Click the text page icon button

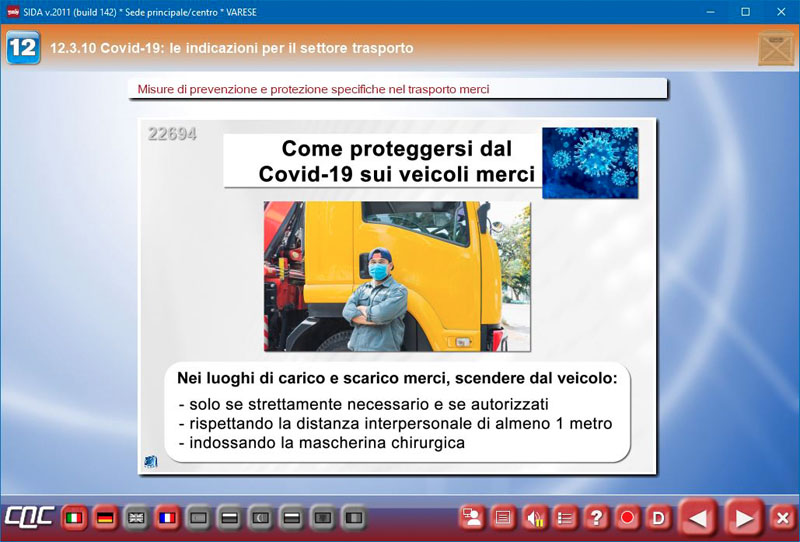503,518
